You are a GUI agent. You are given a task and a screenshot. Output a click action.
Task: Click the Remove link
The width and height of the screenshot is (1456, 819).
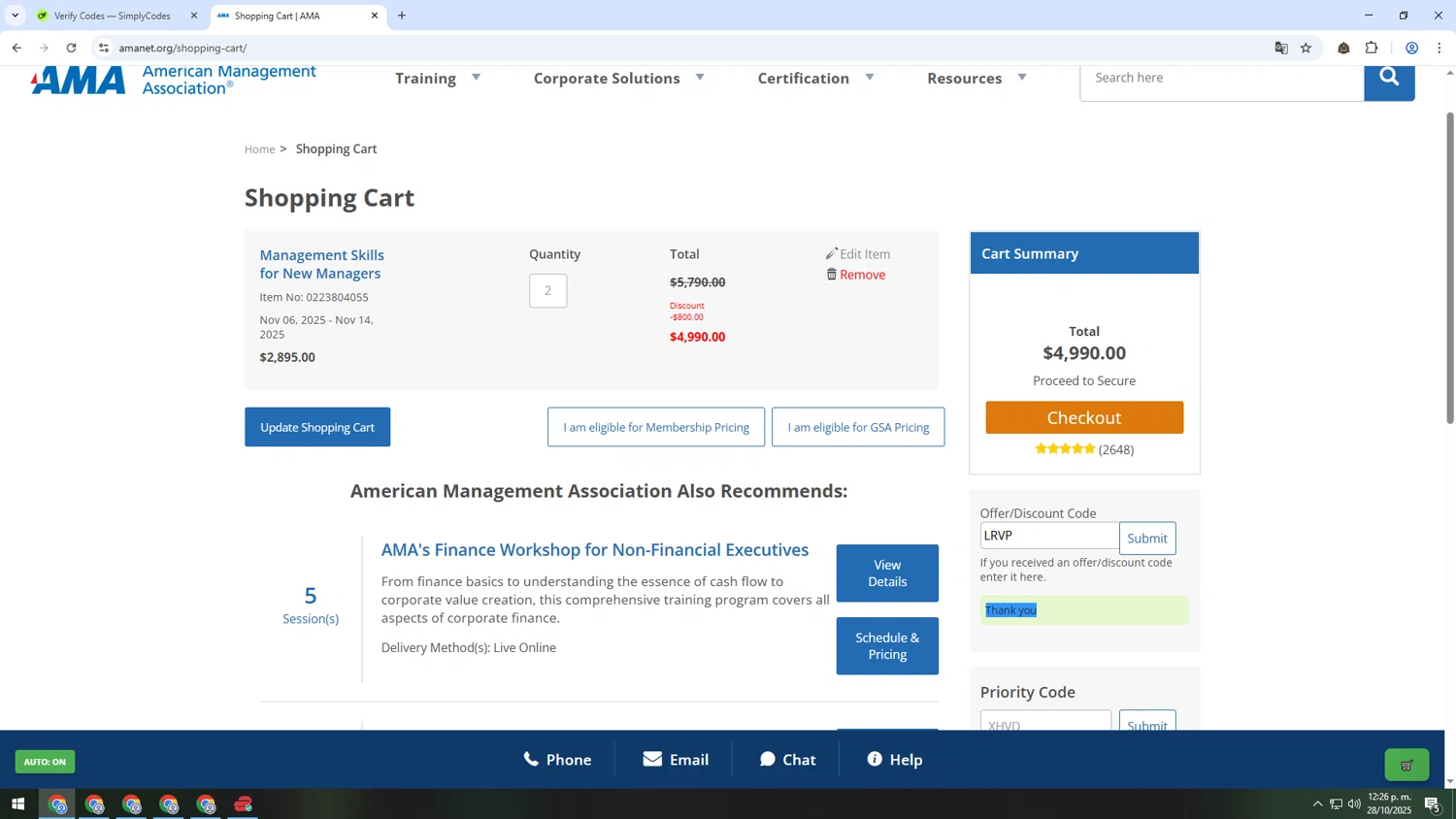862,275
